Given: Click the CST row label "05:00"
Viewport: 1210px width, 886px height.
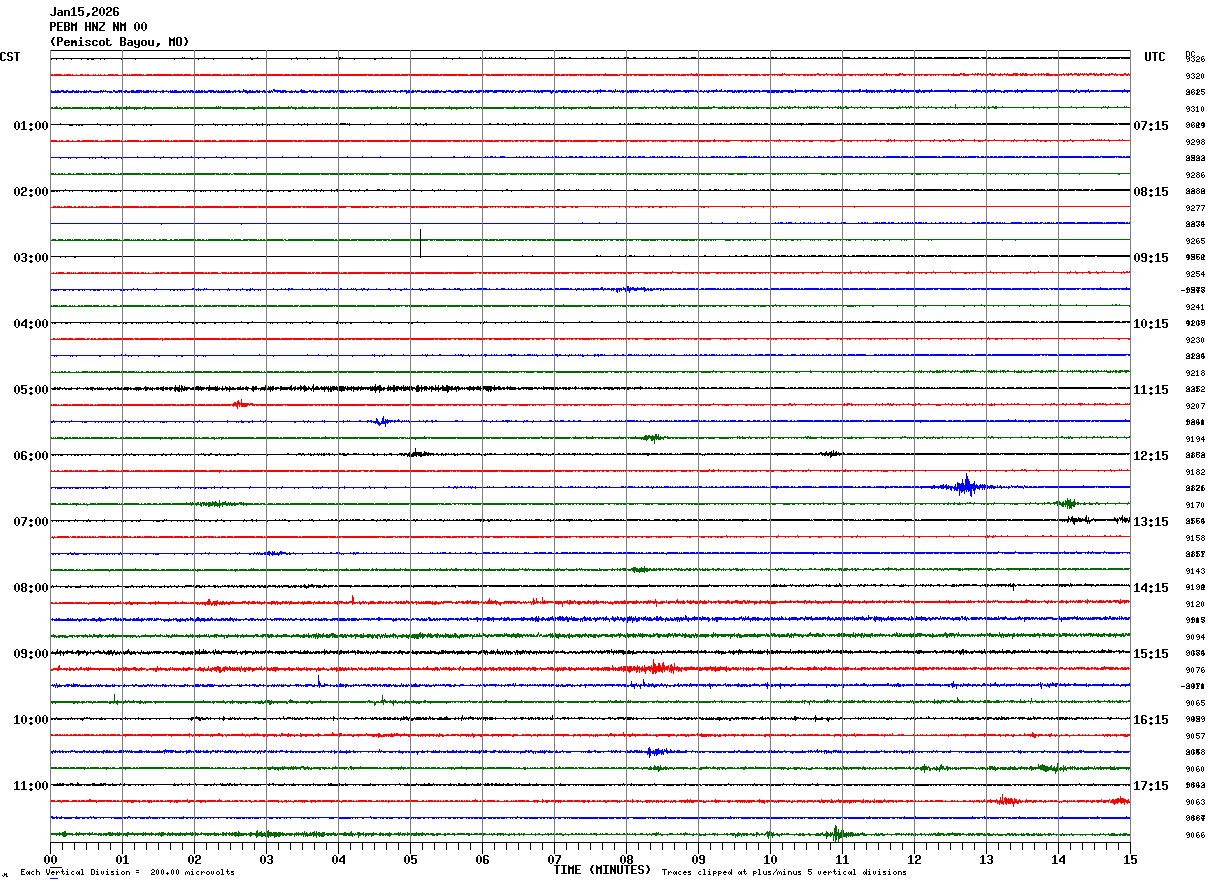Looking at the screenshot, I should tap(31, 390).
